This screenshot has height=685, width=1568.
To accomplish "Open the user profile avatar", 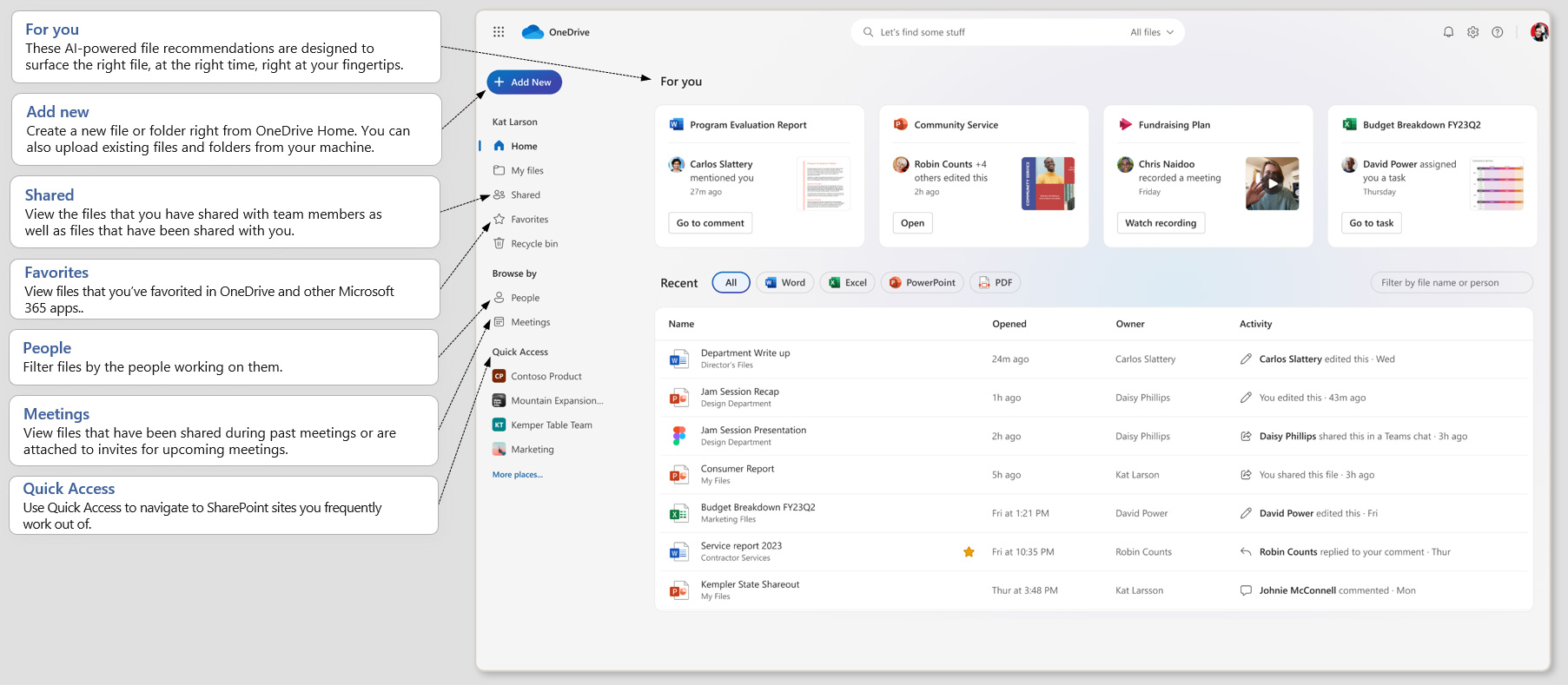I will (x=1538, y=32).
